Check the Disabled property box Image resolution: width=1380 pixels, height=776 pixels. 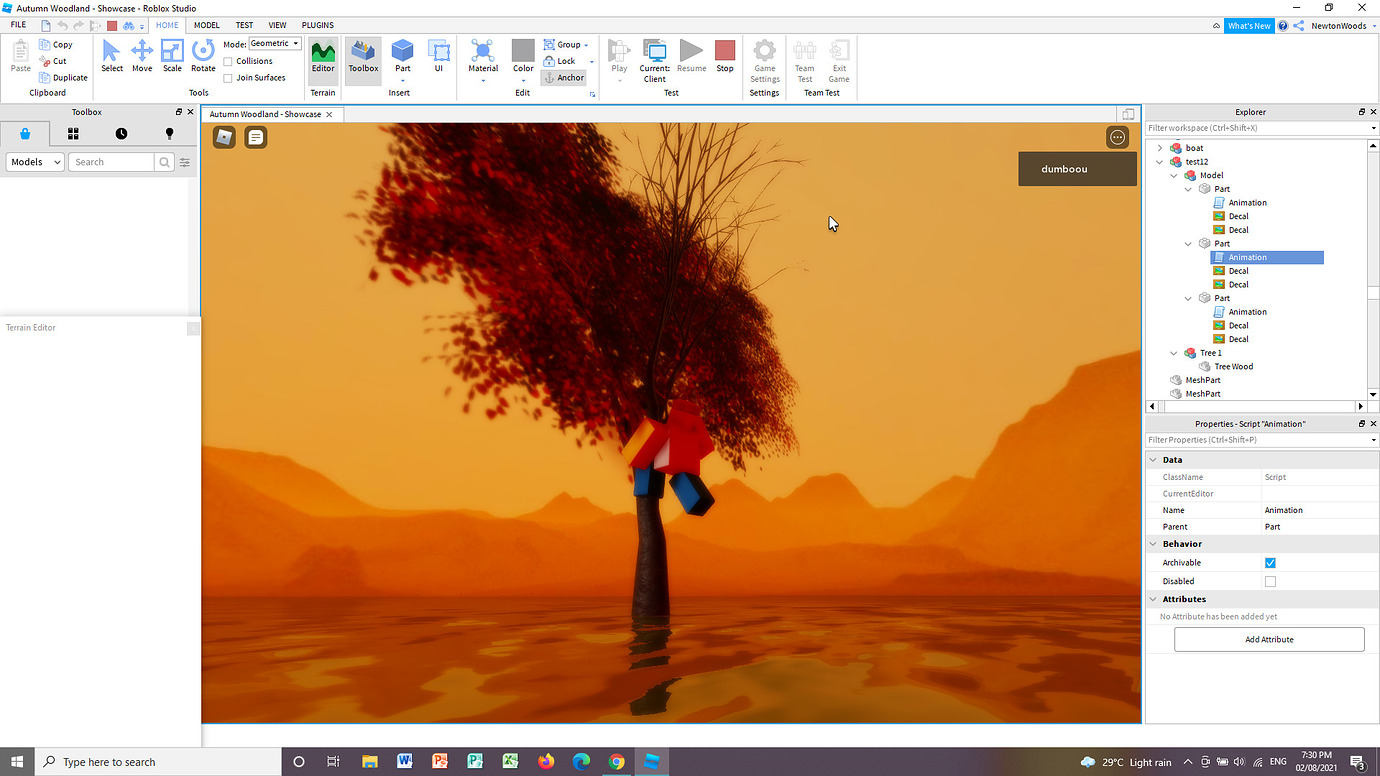tap(1270, 581)
